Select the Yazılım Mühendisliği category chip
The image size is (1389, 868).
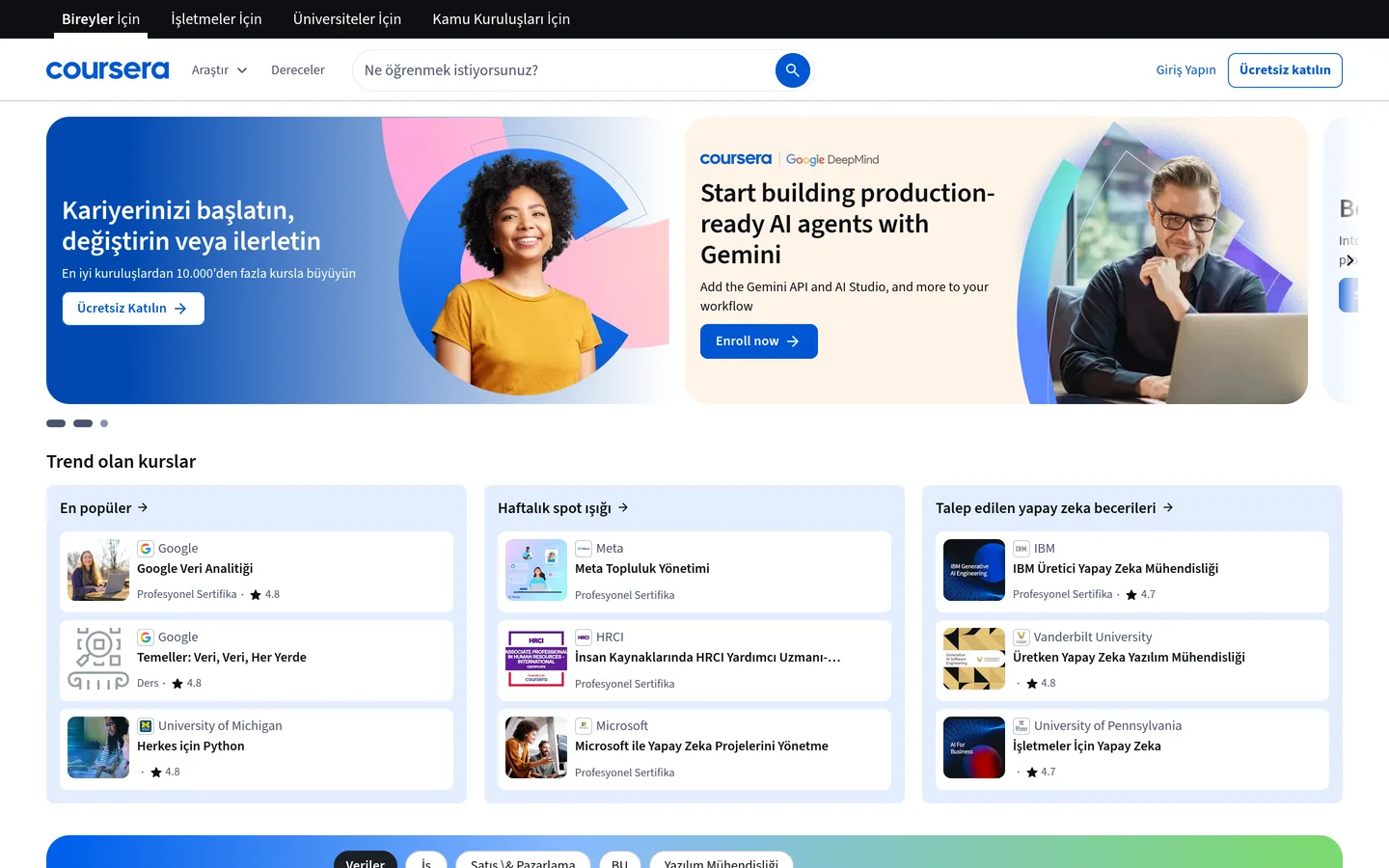(722, 861)
